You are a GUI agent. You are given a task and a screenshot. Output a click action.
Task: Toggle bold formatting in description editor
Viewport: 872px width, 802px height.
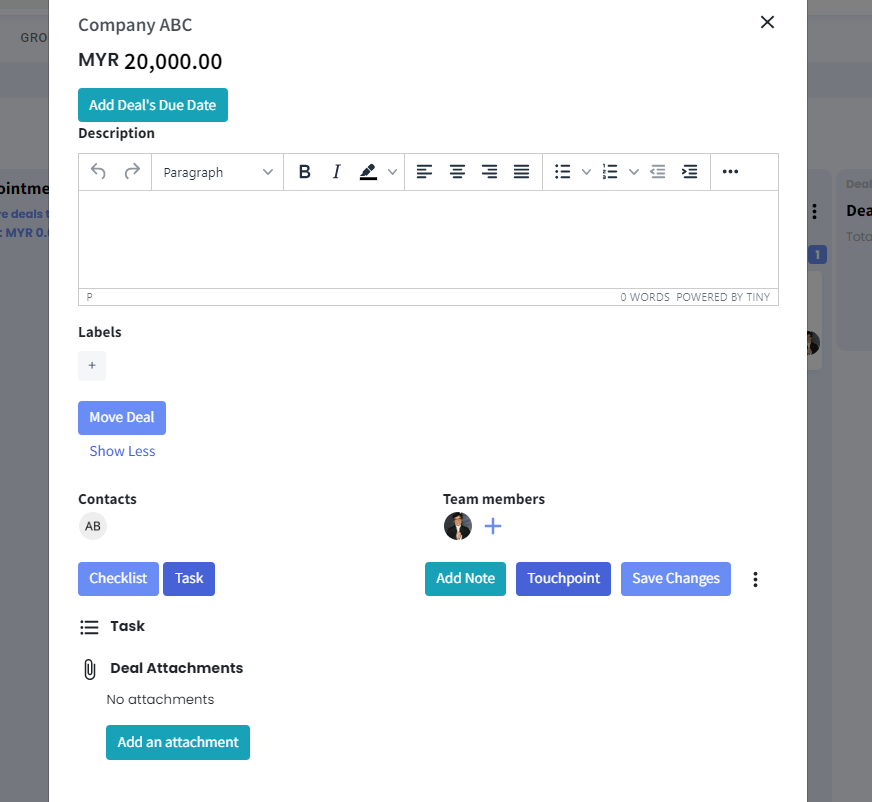pyautogui.click(x=305, y=172)
